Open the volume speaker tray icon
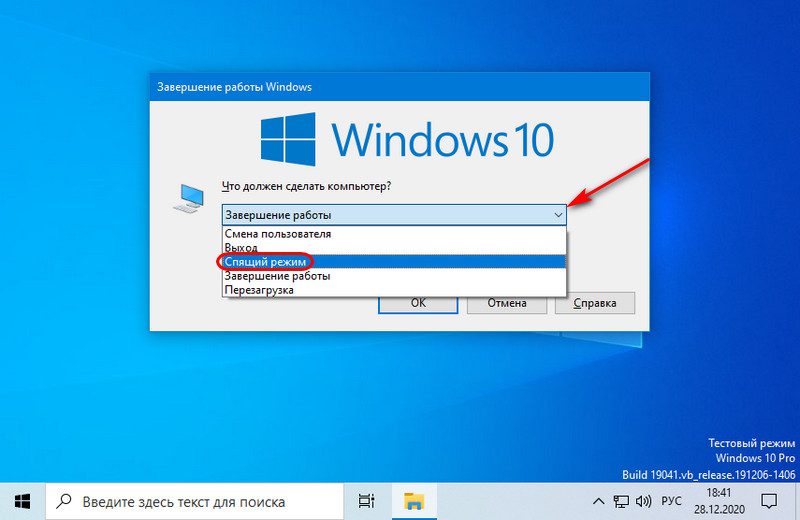This screenshot has height=520, width=800. (643, 502)
